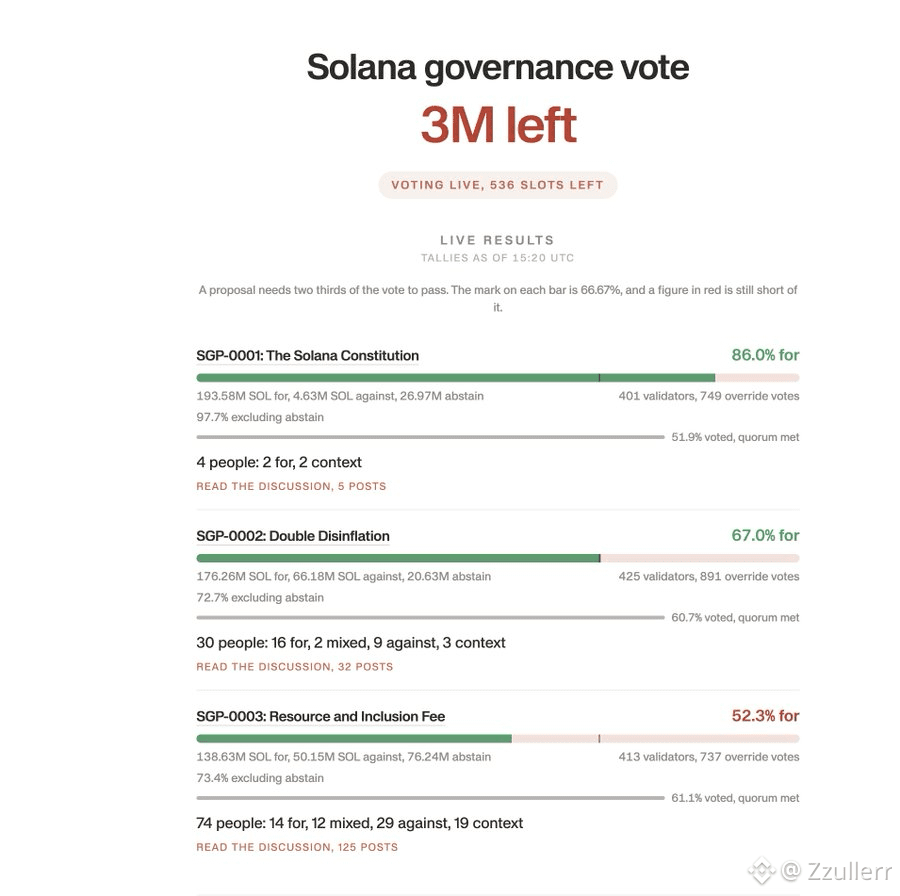900x896 pixels.
Task: Read the discussion with 5 posts
Action: (x=291, y=486)
